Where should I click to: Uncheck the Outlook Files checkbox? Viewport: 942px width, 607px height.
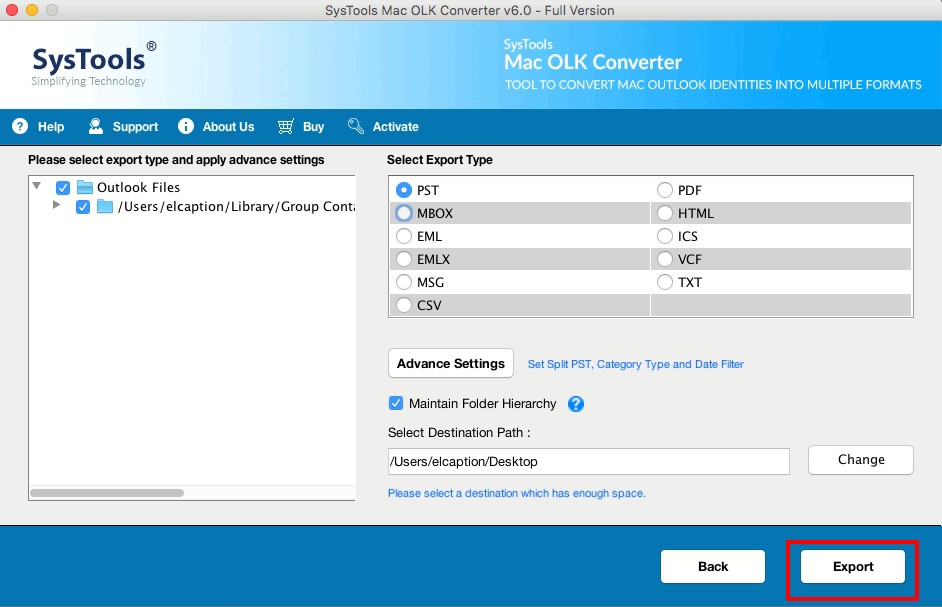point(63,188)
